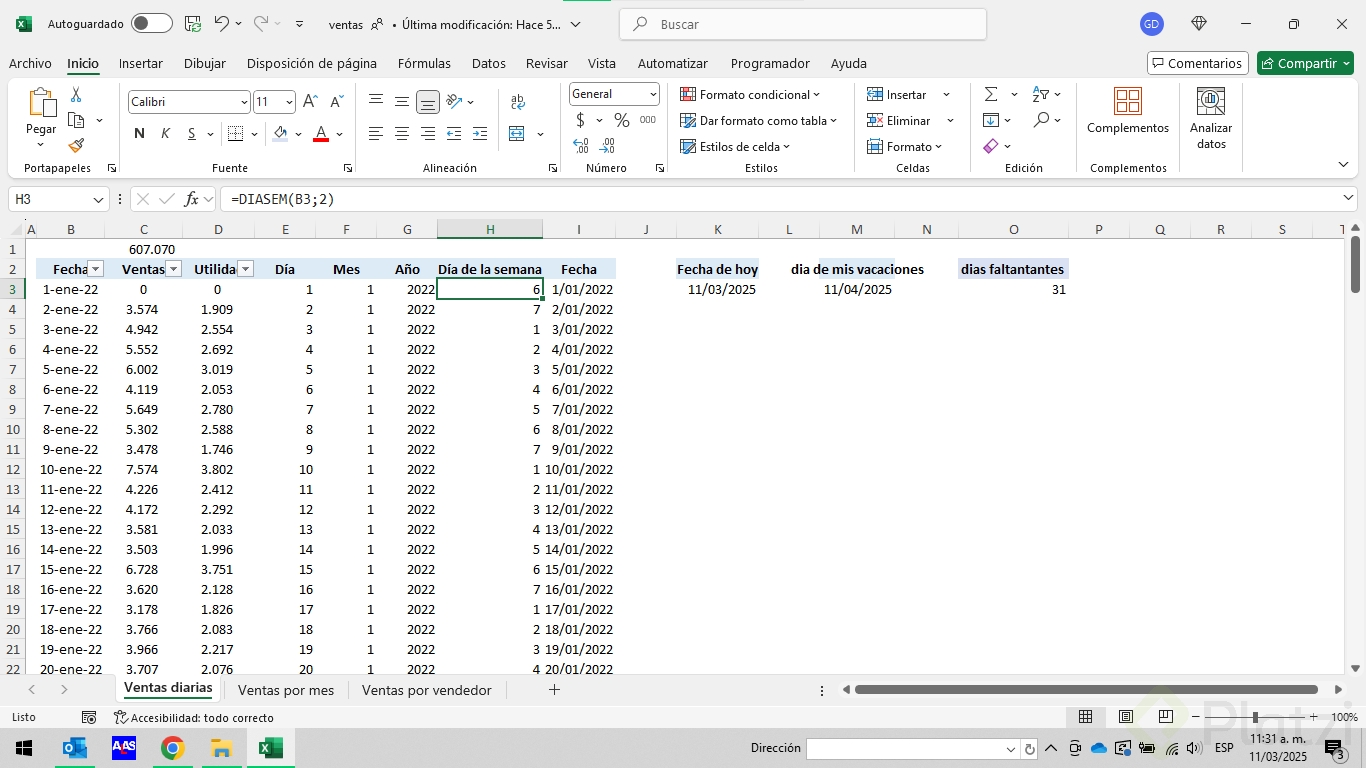Center align text horizontally

point(402,134)
